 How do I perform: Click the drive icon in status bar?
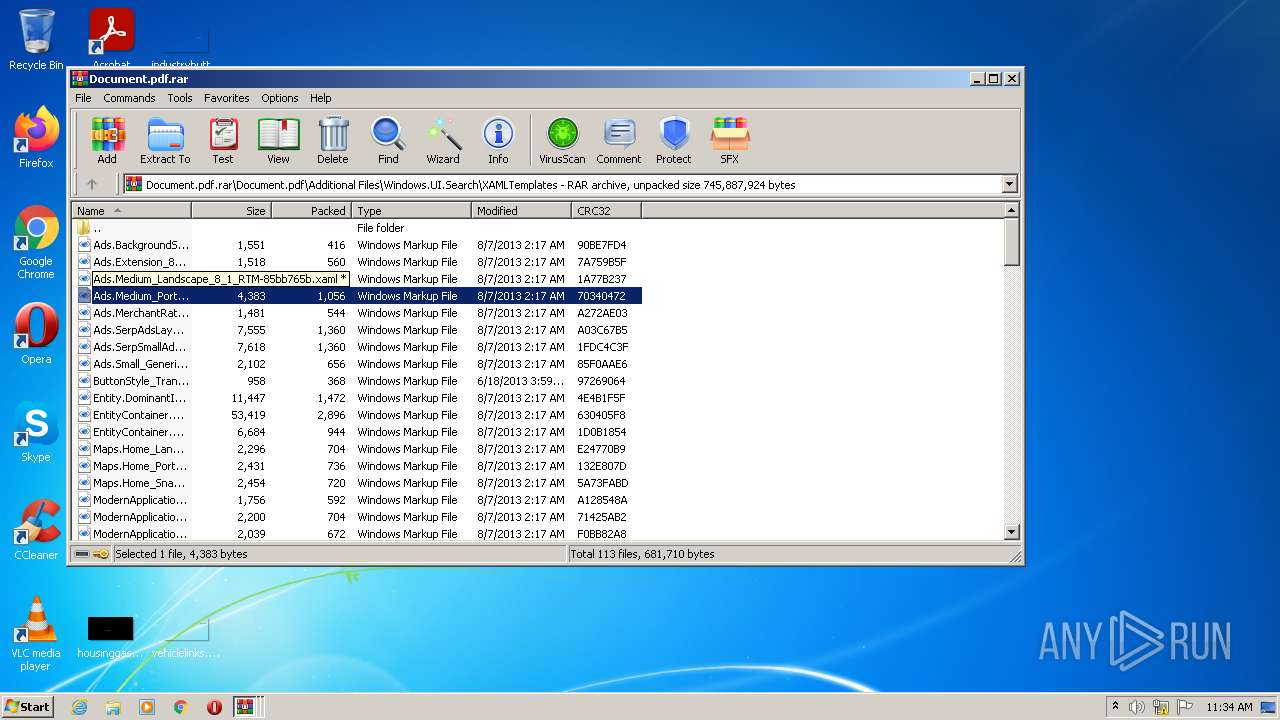click(82, 554)
